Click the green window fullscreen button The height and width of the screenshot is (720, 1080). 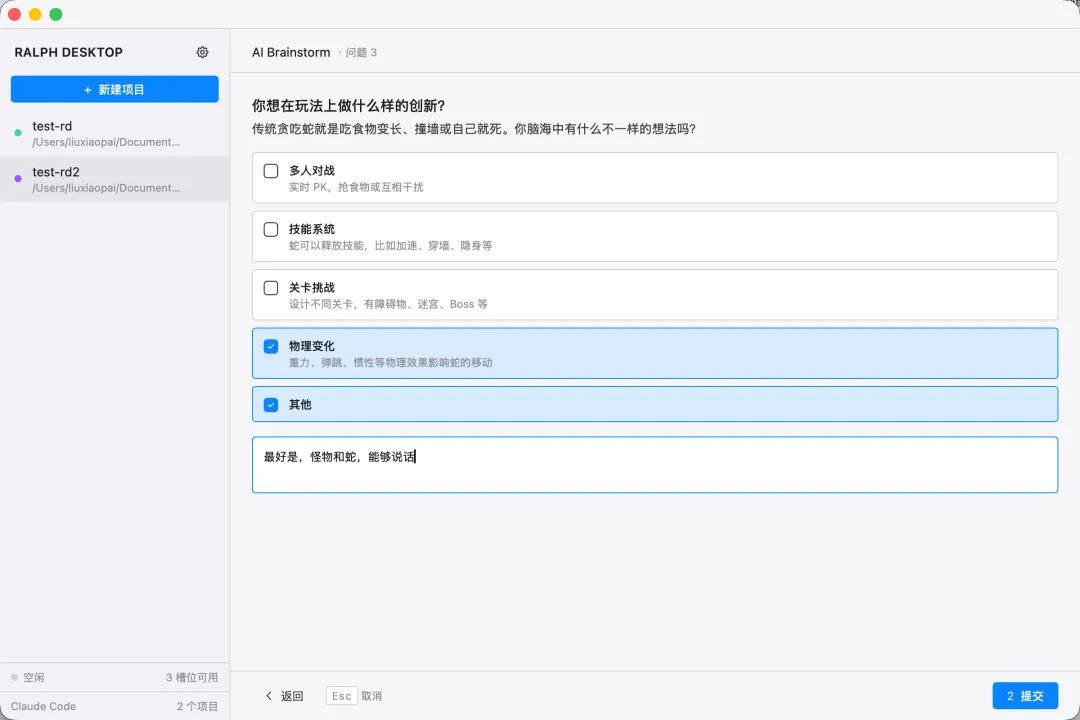tap(55, 14)
